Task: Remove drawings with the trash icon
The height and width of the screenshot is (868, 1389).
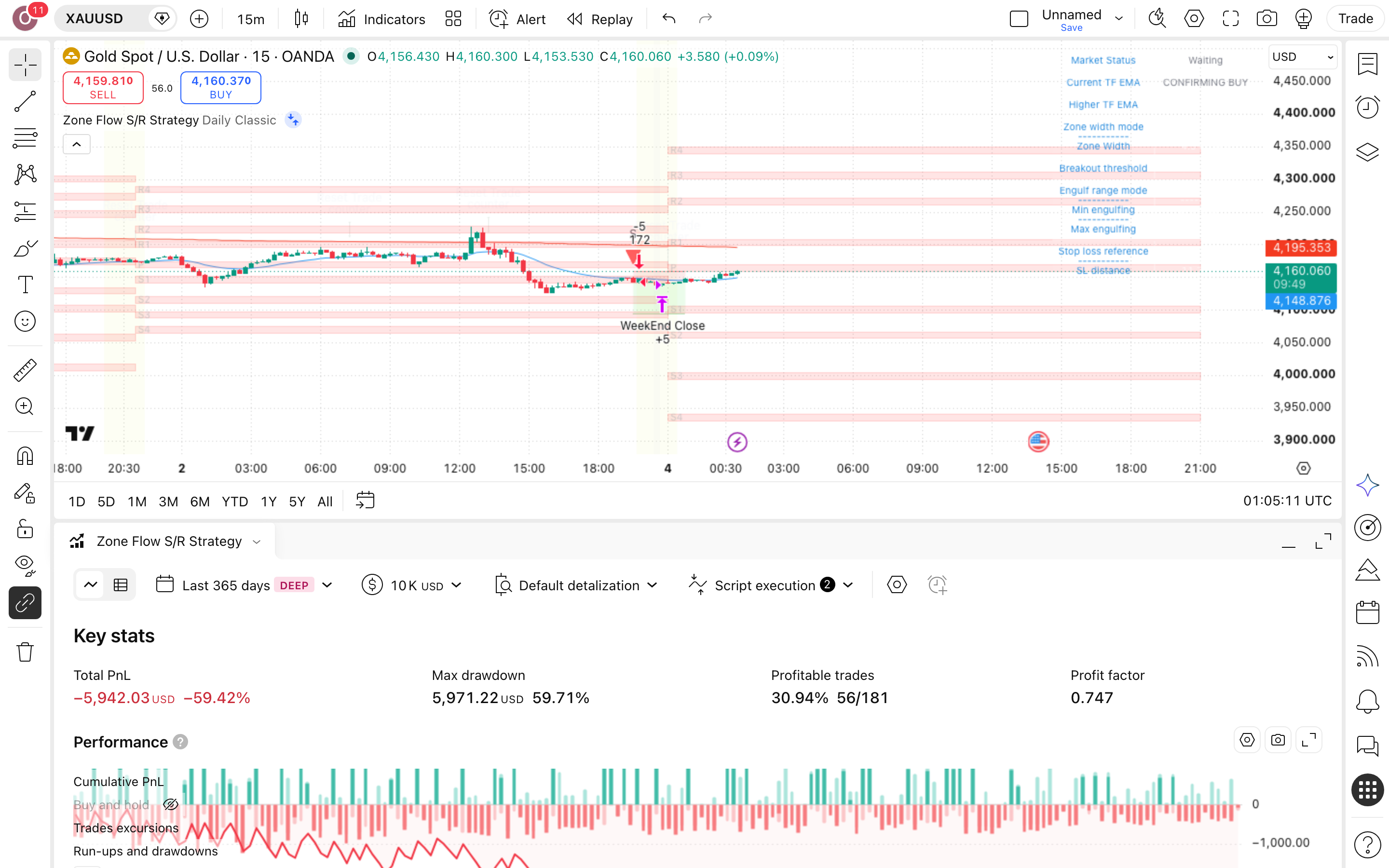Action: click(25, 652)
